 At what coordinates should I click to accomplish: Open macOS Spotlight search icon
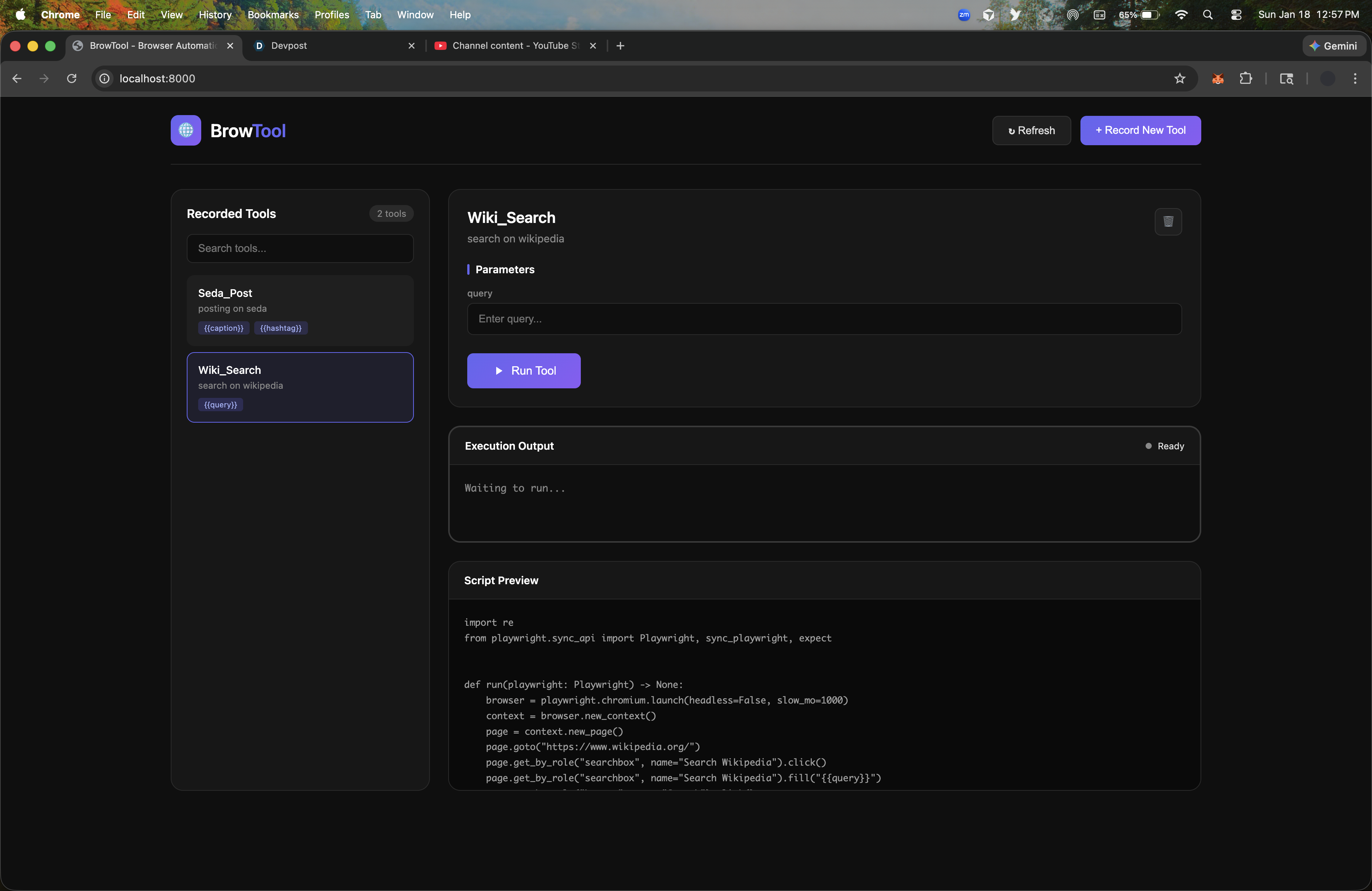(1208, 15)
